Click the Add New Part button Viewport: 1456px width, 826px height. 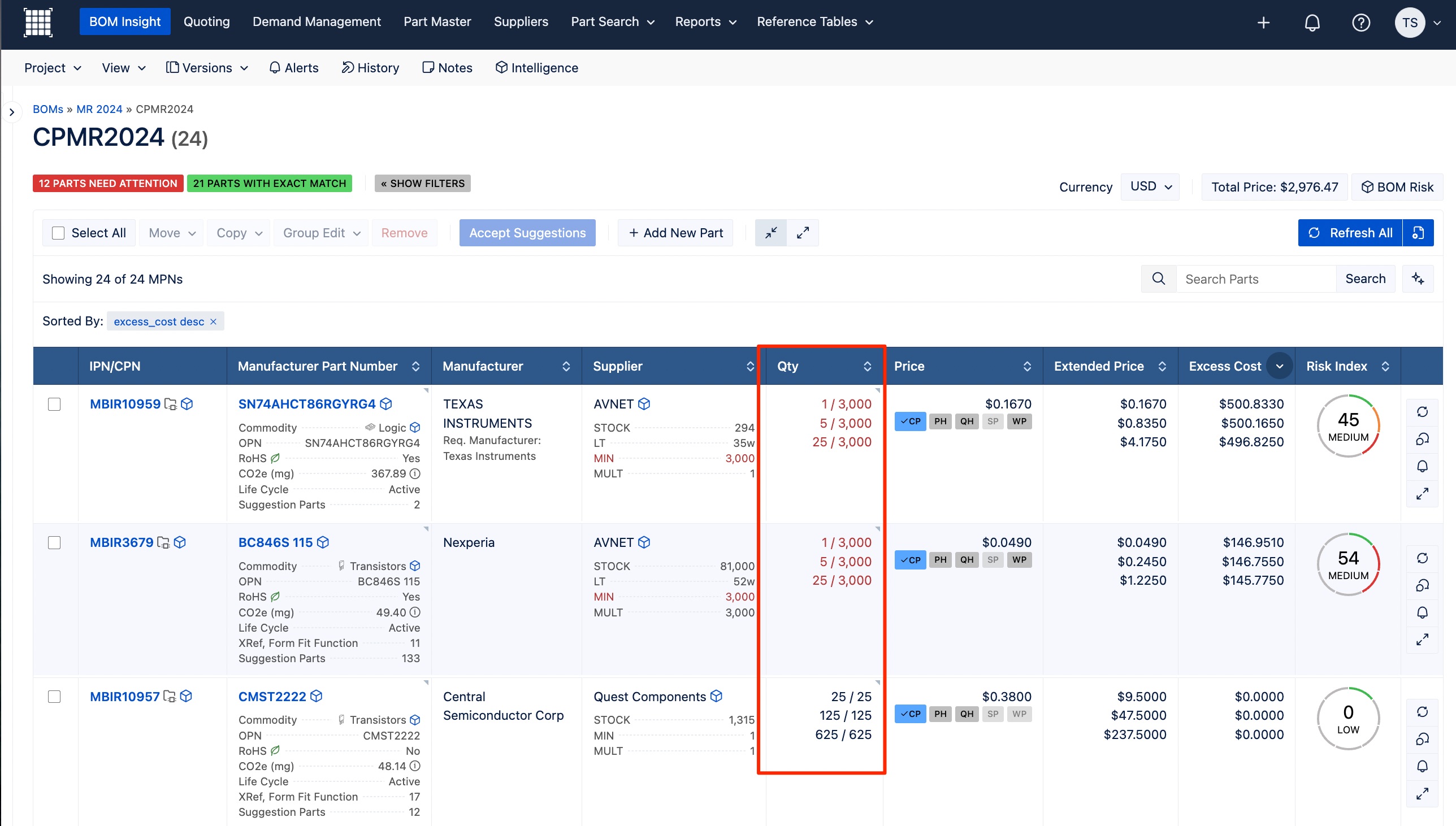675,233
